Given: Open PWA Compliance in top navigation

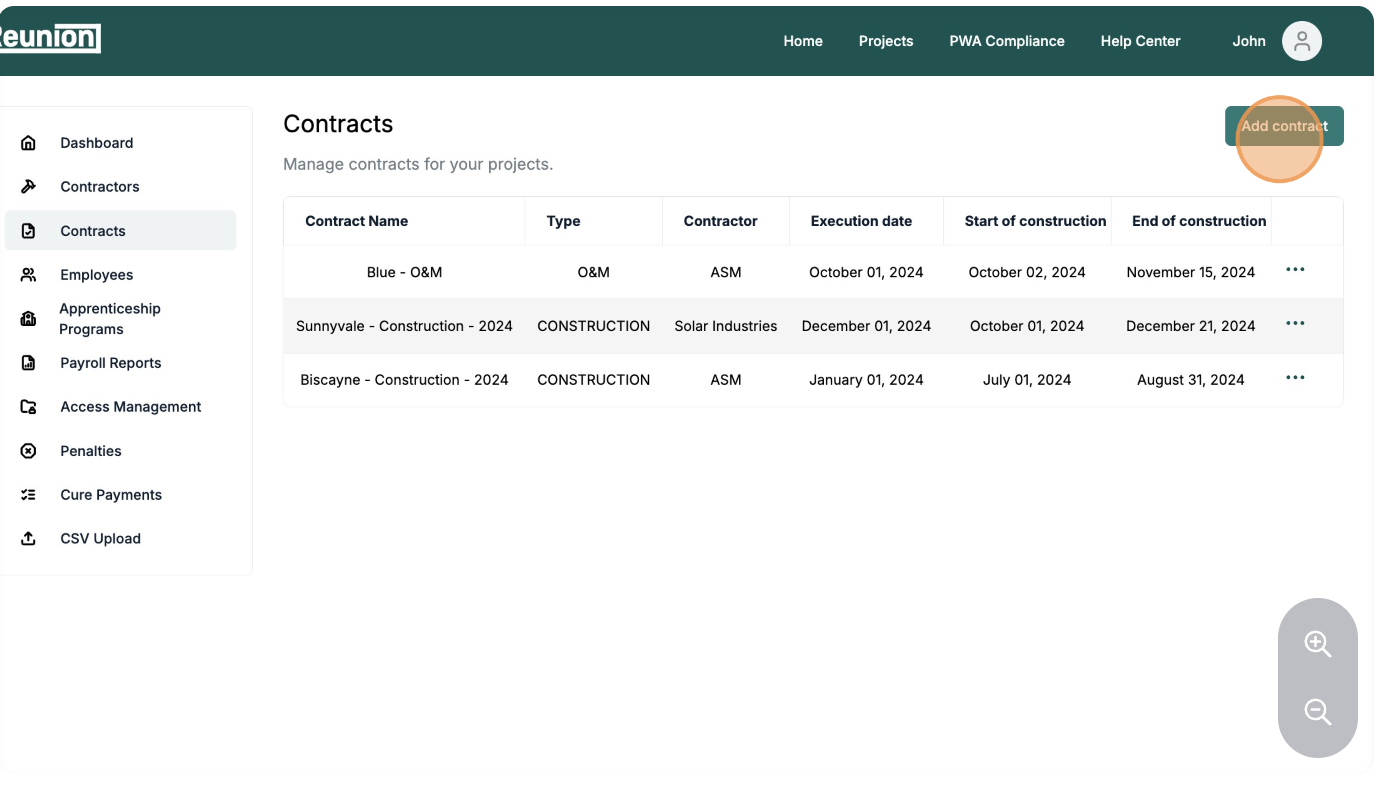Looking at the screenshot, I should [x=1006, y=41].
